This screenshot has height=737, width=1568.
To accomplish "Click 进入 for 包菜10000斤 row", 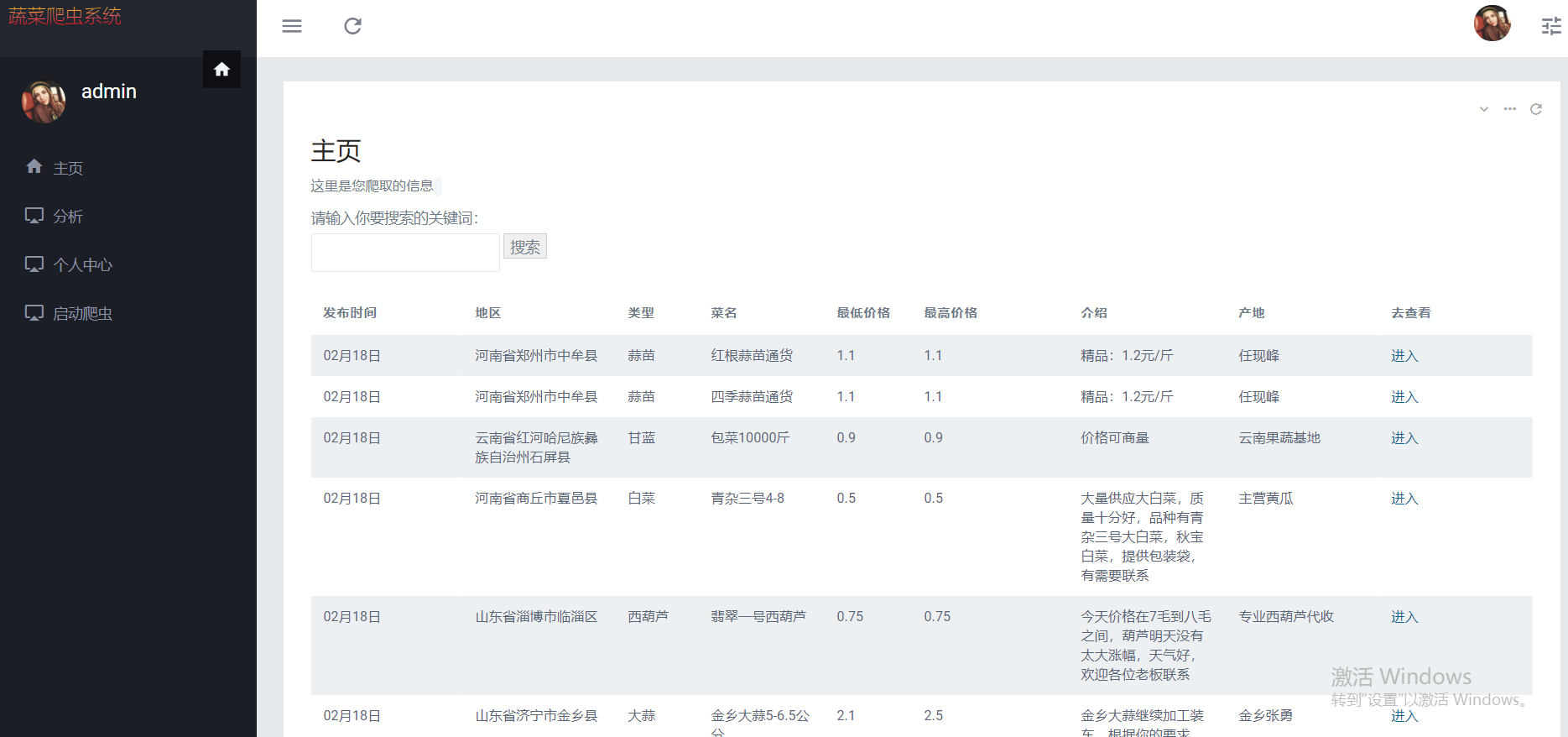I will pos(1404,438).
